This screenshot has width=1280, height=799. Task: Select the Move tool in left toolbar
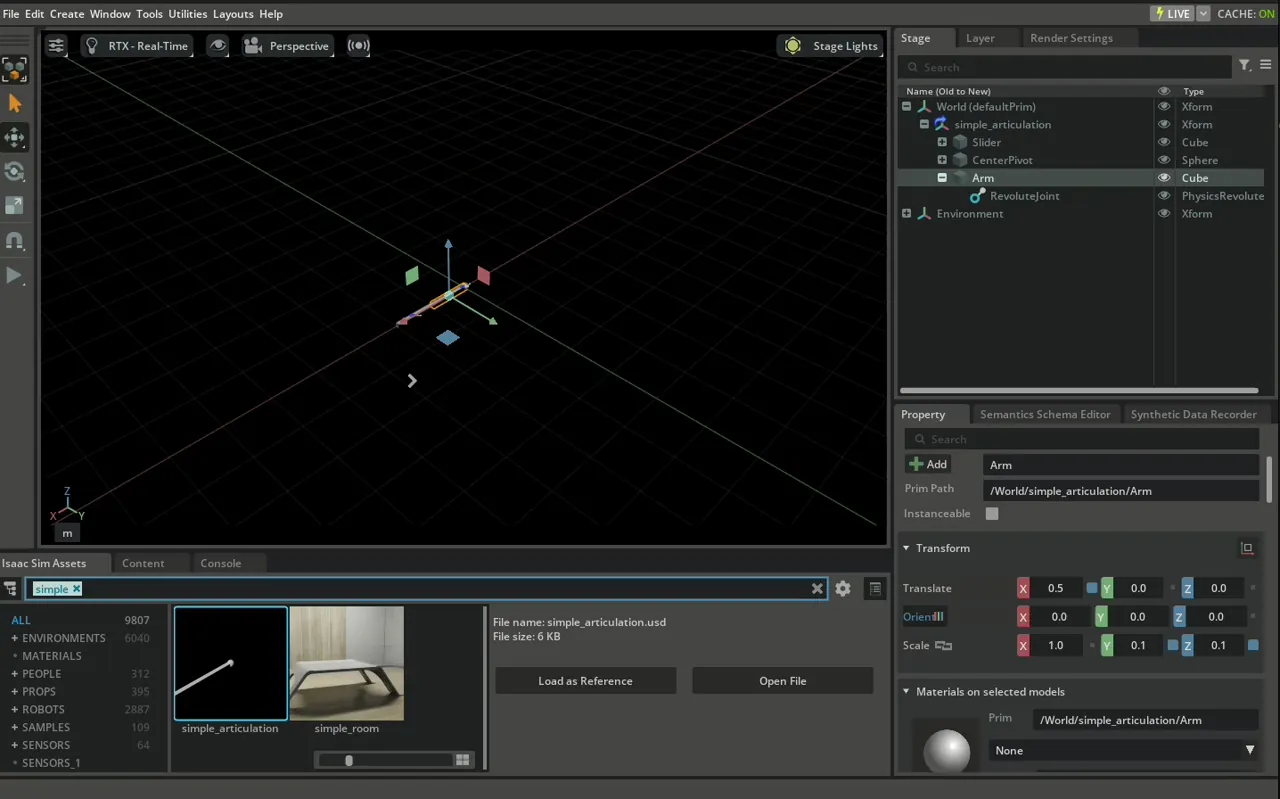pyautogui.click(x=15, y=137)
